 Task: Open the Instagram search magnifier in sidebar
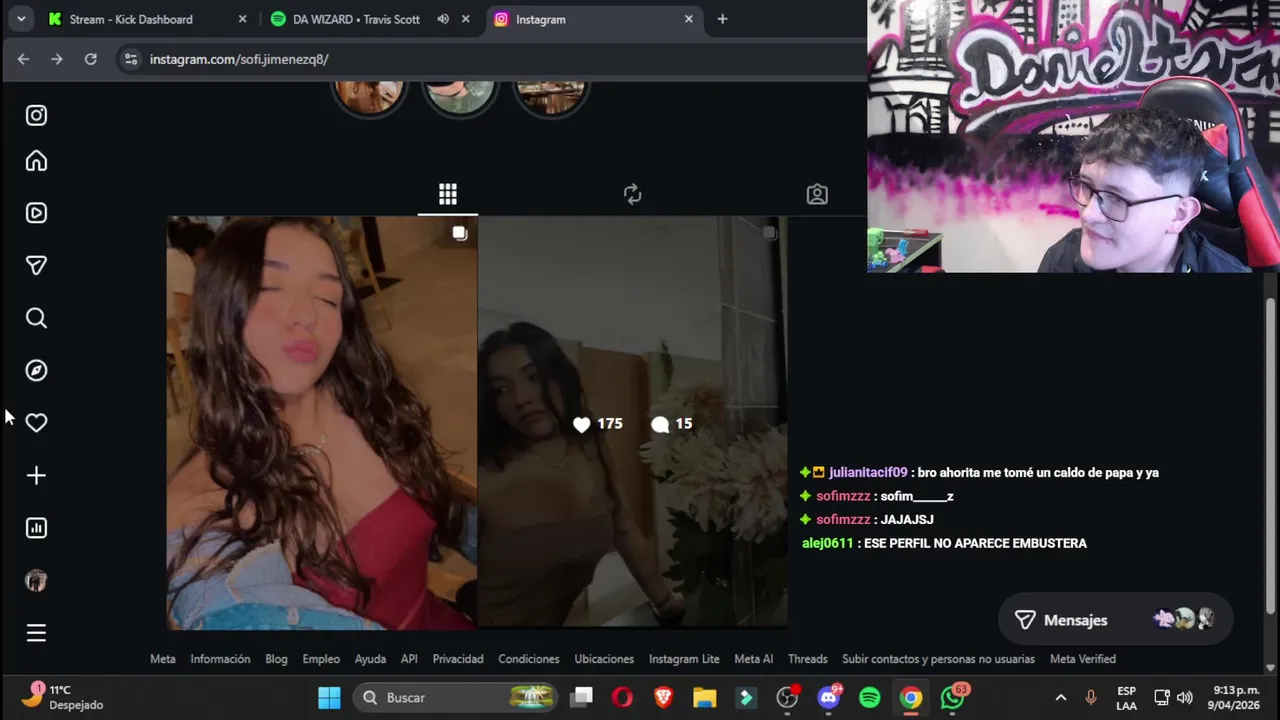[36, 318]
